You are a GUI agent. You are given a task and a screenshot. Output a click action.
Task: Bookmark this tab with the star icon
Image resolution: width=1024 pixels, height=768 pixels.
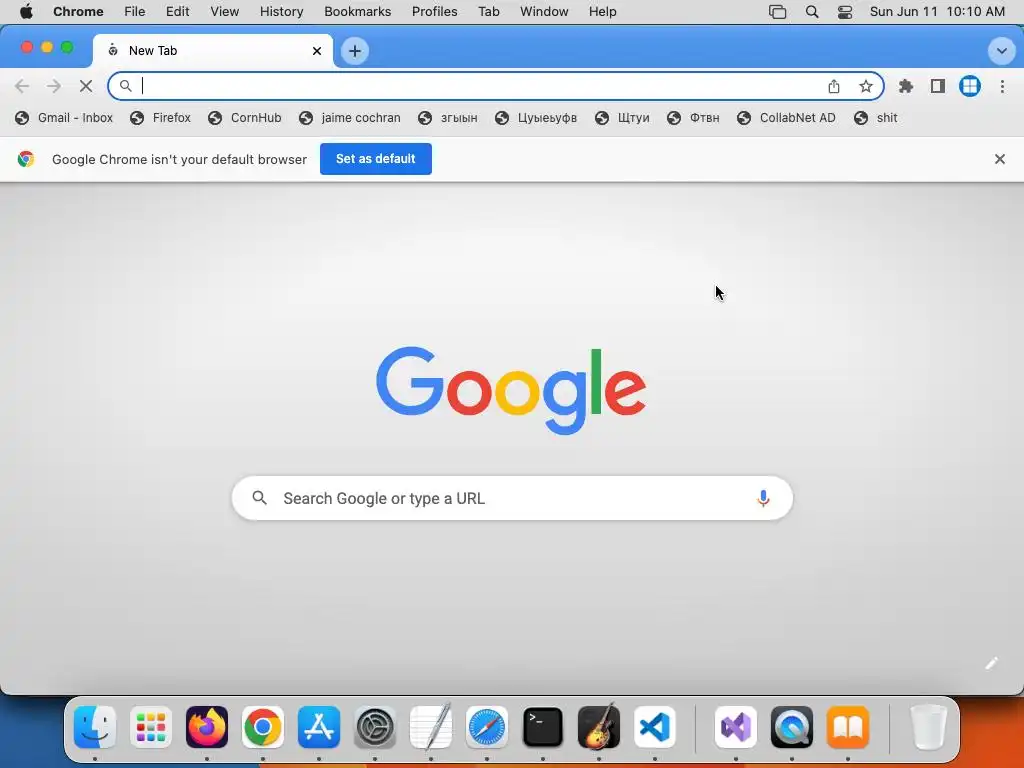click(866, 86)
